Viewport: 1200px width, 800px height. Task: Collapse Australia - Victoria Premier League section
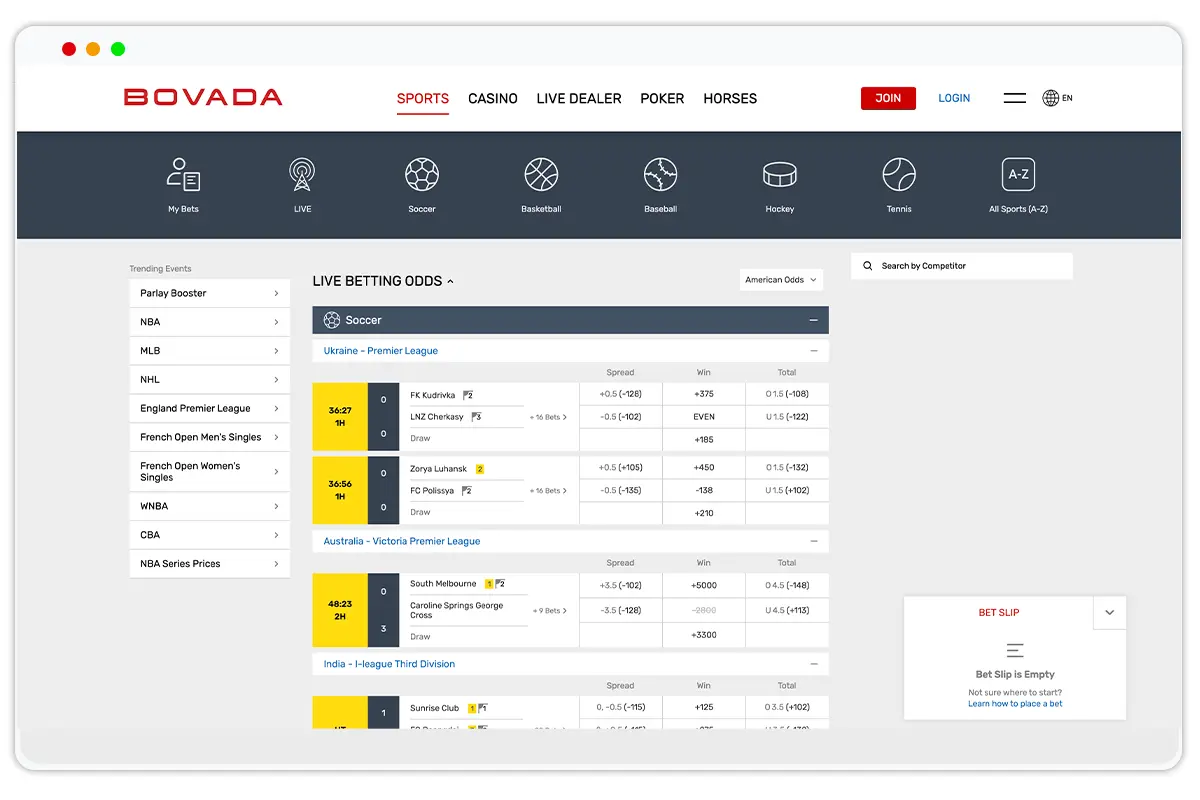pos(814,541)
